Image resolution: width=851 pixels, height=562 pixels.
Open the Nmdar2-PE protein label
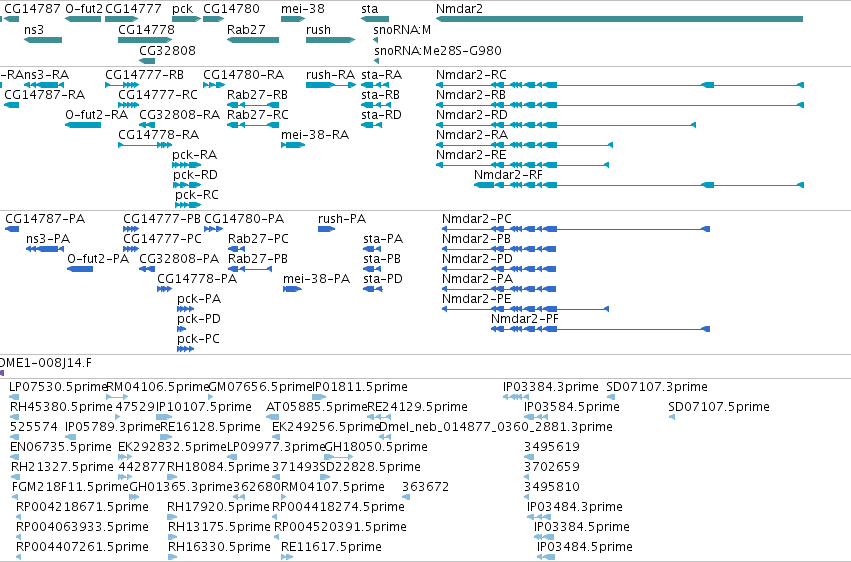click(x=477, y=299)
